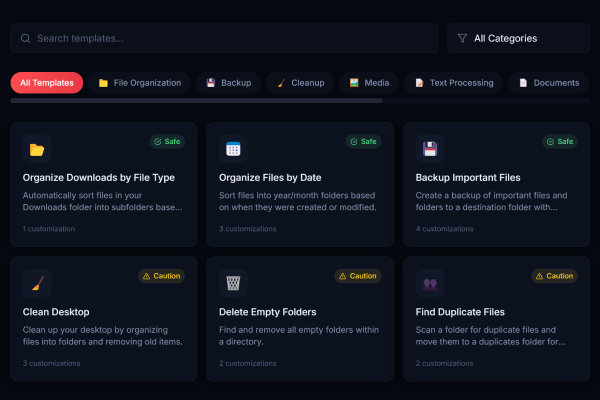The height and width of the screenshot is (400, 600).
Task: Switch to the Backup tab
Action: 228,83
